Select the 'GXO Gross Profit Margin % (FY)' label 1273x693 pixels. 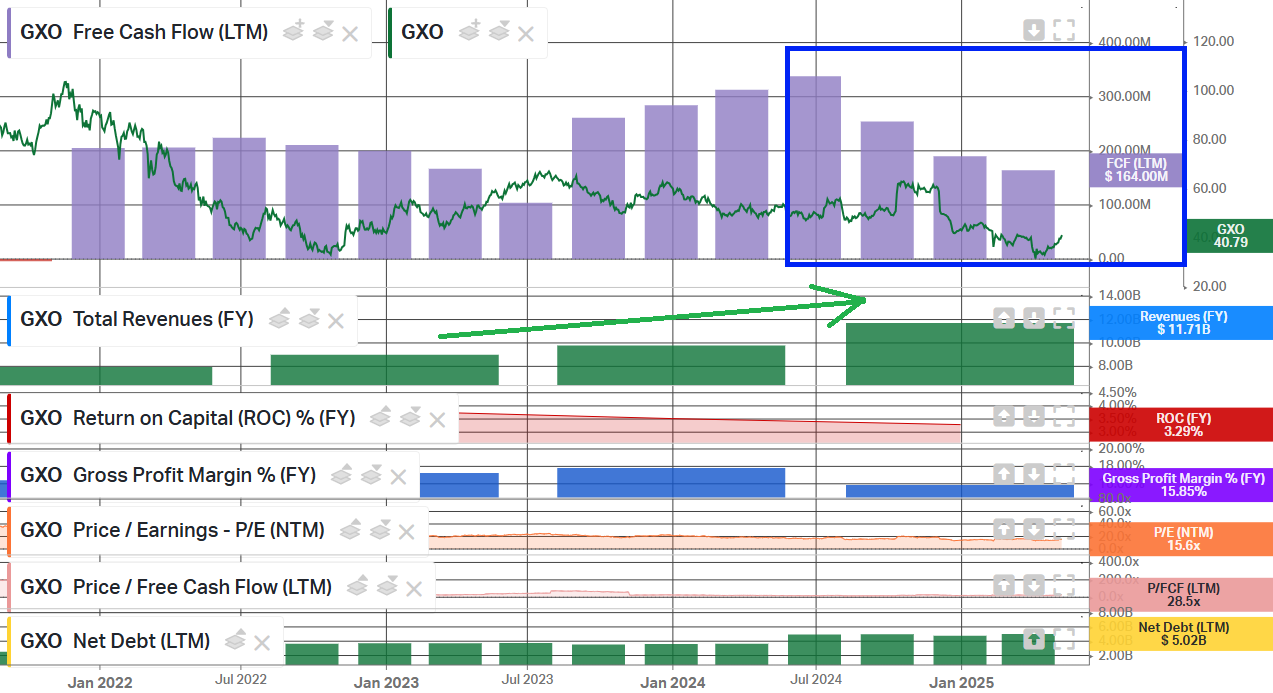click(x=168, y=475)
